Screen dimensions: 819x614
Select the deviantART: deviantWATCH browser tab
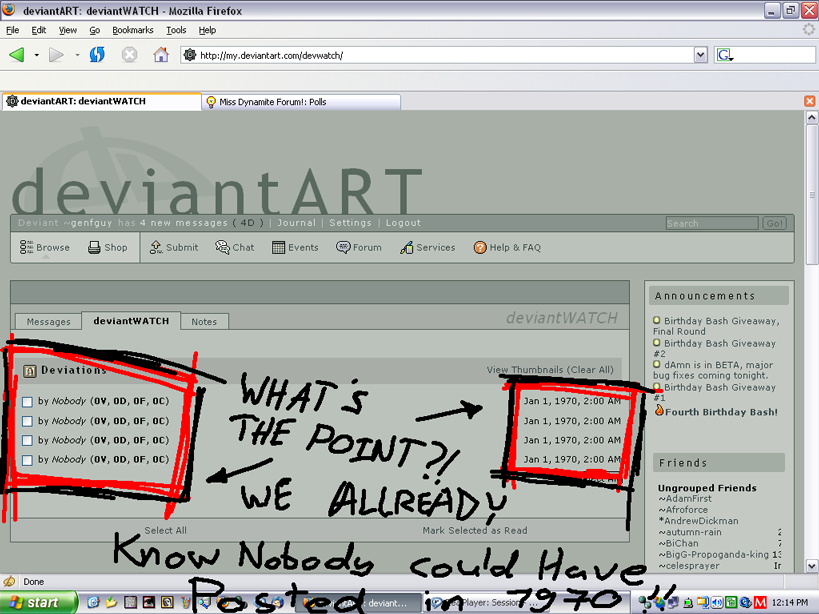click(101, 101)
